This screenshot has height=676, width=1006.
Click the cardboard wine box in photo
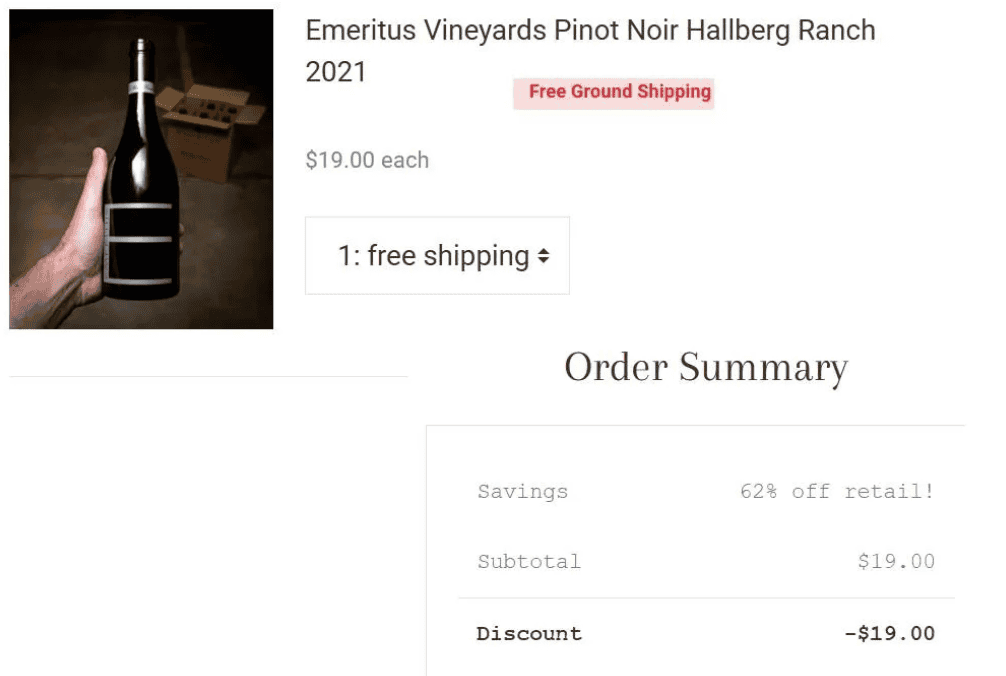coord(212,125)
